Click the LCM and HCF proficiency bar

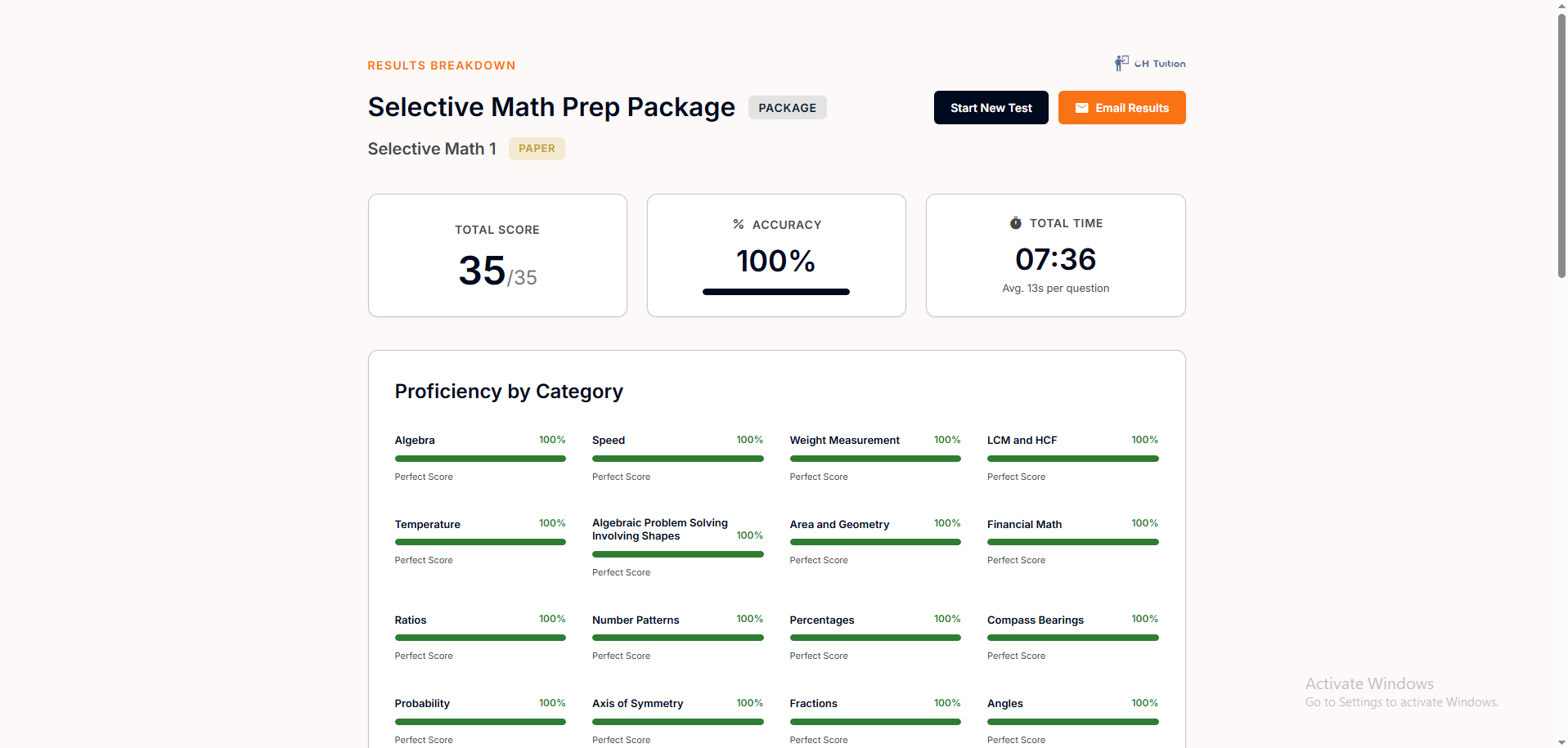pyautogui.click(x=1072, y=459)
